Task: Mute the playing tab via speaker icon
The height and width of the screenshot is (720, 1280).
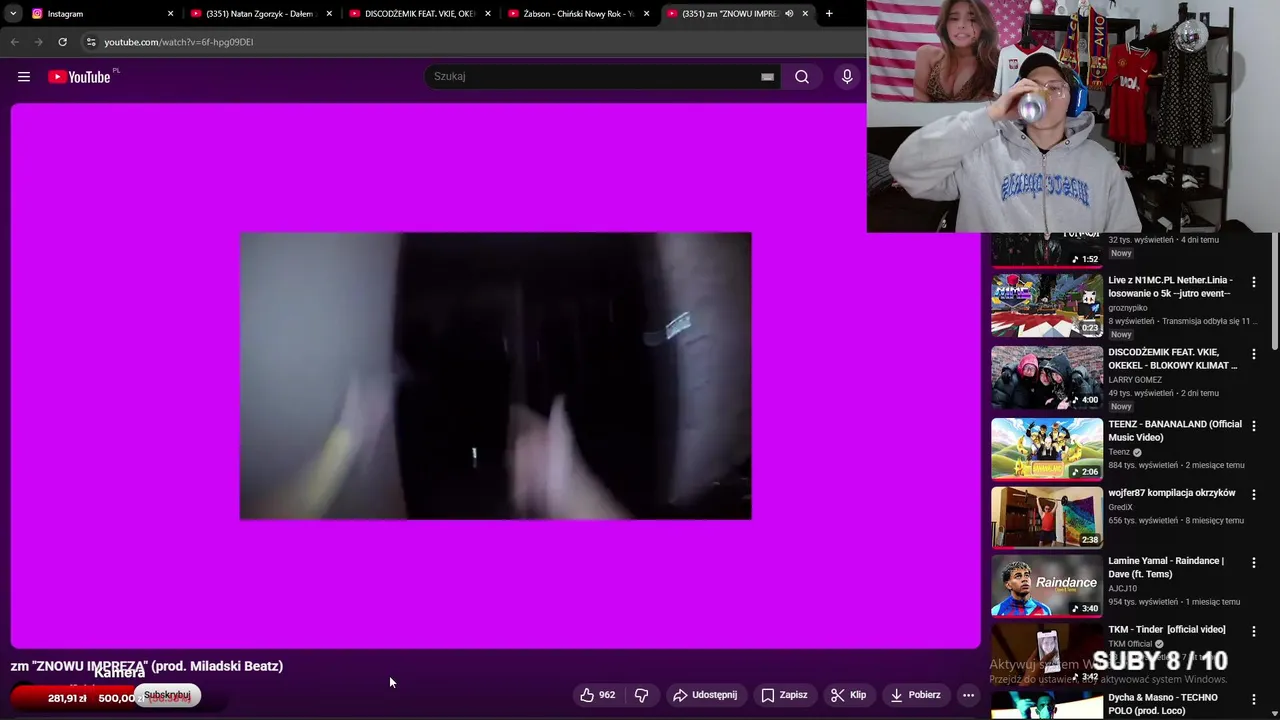Action: click(x=789, y=14)
